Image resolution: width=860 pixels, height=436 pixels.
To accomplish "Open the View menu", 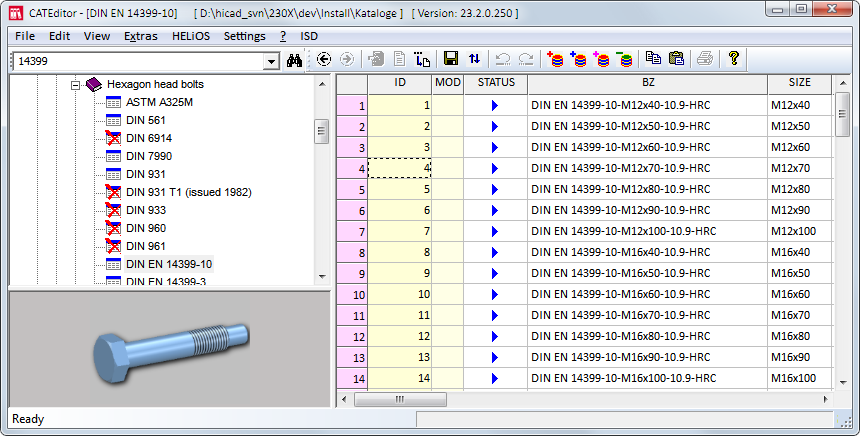I will [97, 36].
